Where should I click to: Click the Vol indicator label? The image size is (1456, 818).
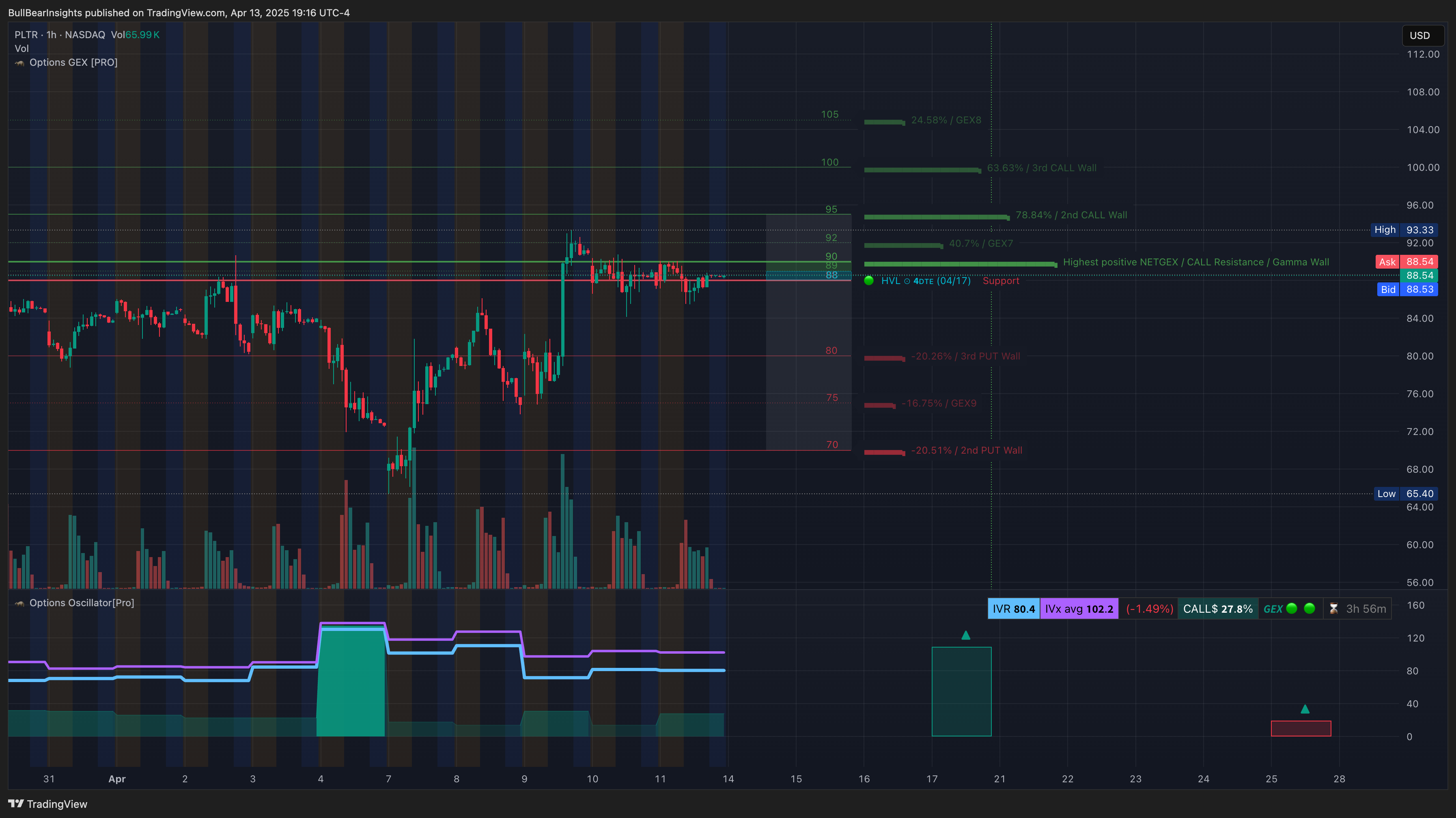pos(22,49)
